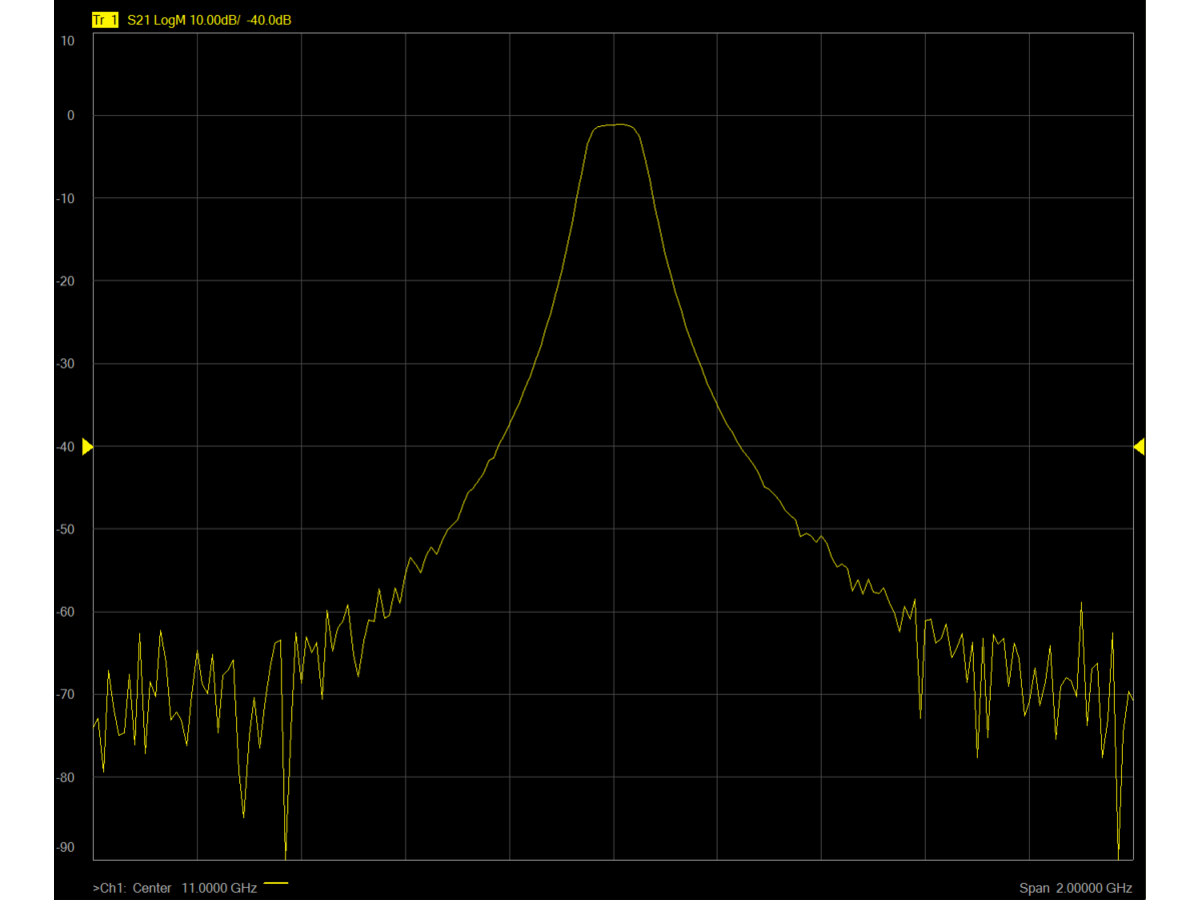Click the -90 y-axis label at bottom

click(x=66, y=847)
